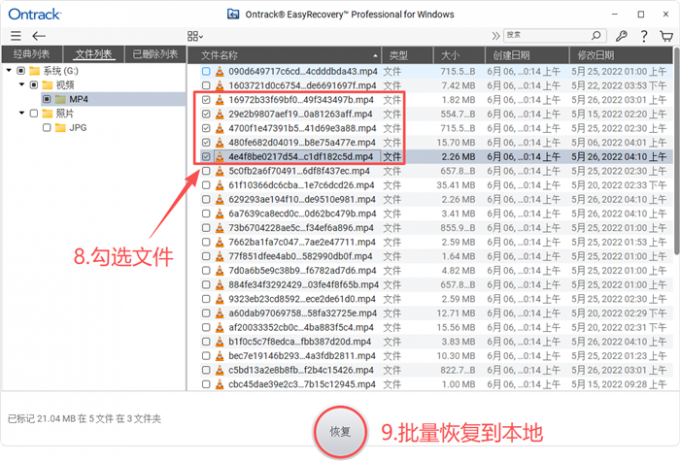
Task: Click VLC icon of 5c0fb2a6f70491 file
Action: (220, 171)
